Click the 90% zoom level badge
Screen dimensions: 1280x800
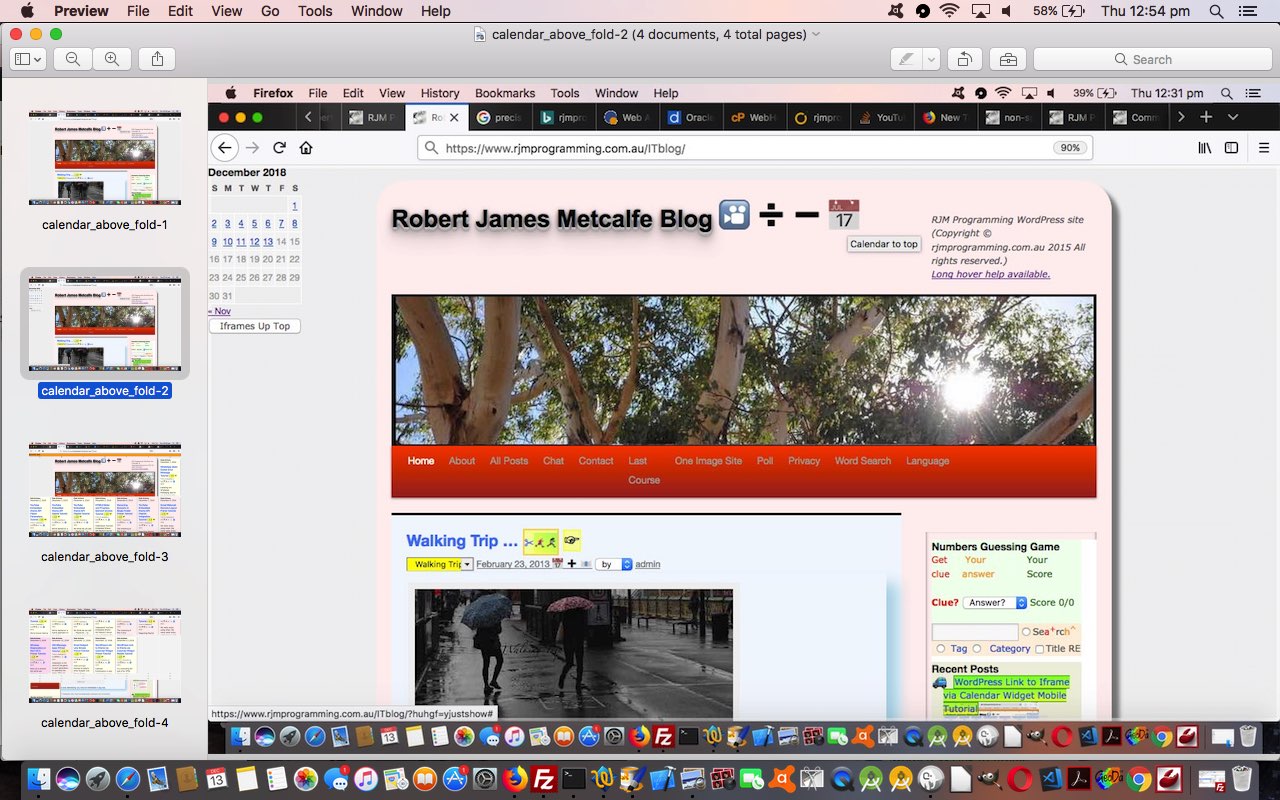point(1070,148)
